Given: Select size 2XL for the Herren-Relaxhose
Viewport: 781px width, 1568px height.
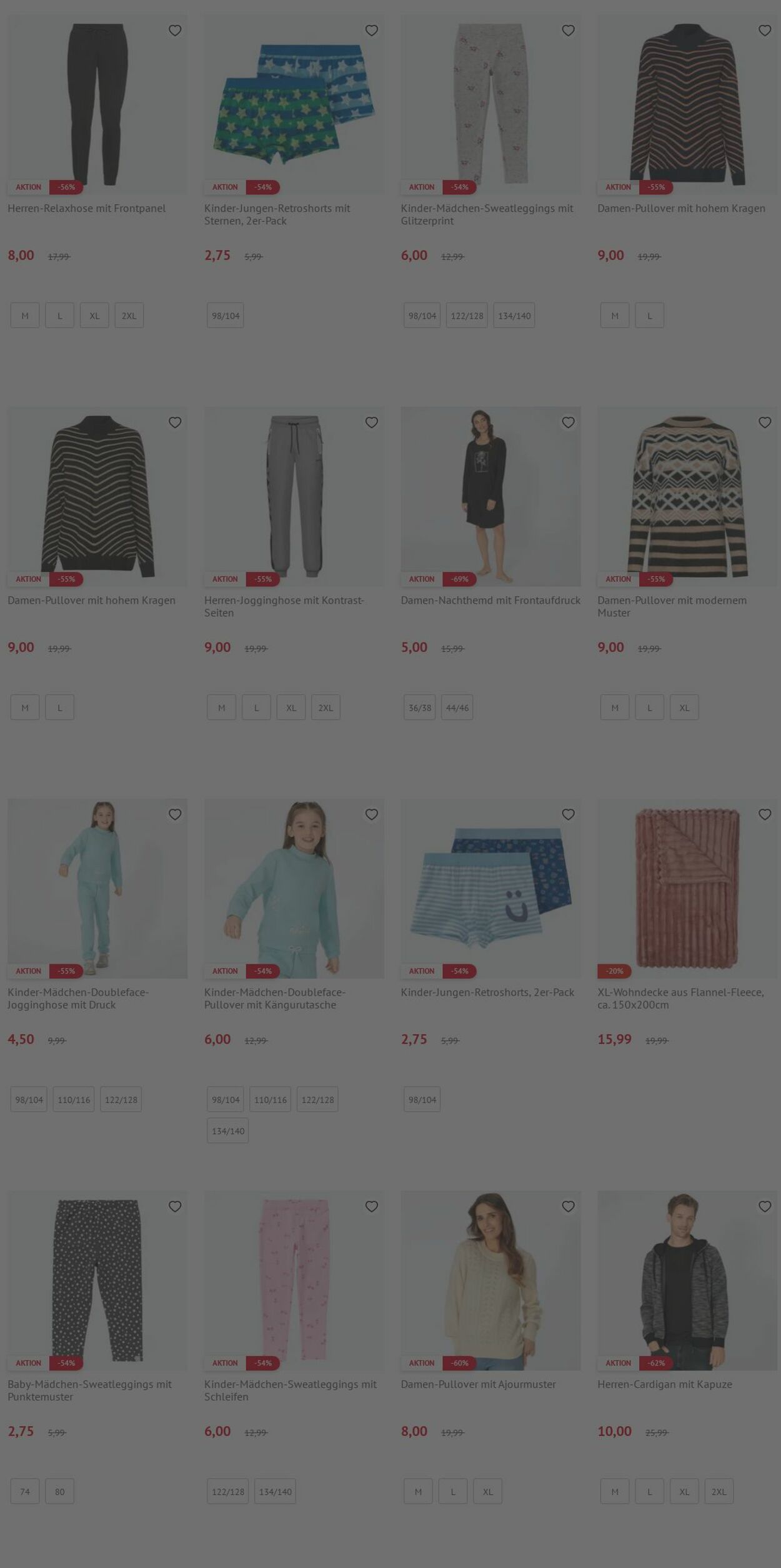Looking at the screenshot, I should 129,316.
